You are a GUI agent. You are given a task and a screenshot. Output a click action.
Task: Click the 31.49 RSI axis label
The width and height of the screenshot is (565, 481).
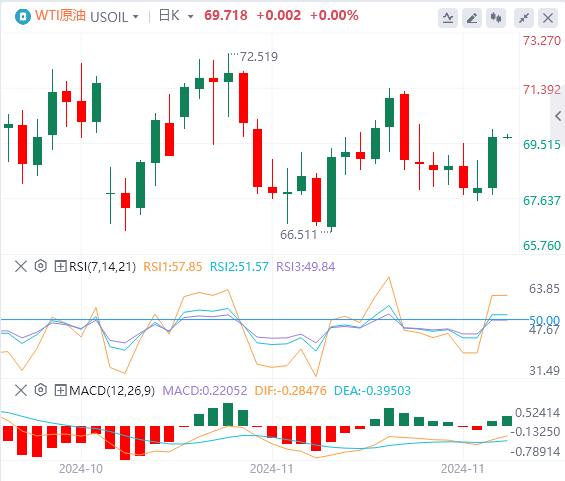[544, 370]
